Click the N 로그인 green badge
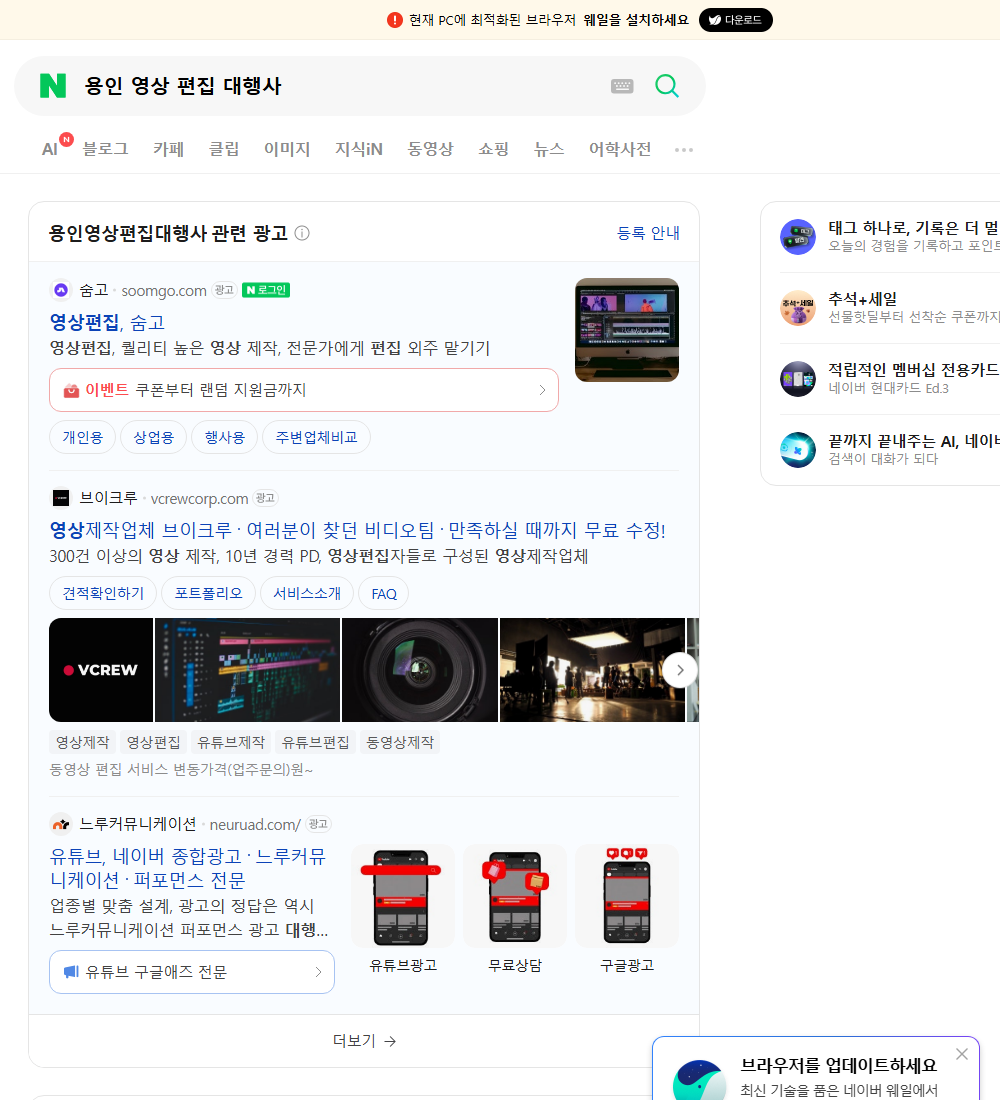 tap(266, 290)
